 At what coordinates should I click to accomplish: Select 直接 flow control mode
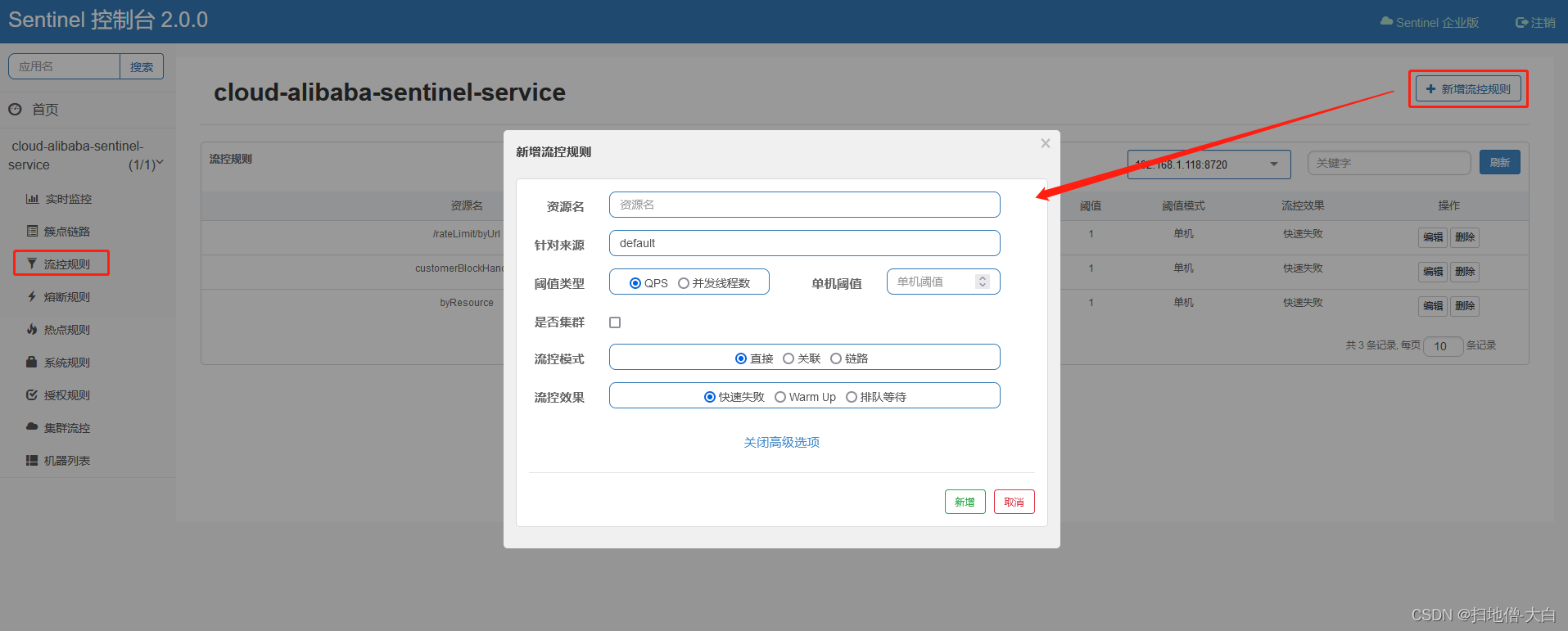pyautogui.click(x=741, y=358)
